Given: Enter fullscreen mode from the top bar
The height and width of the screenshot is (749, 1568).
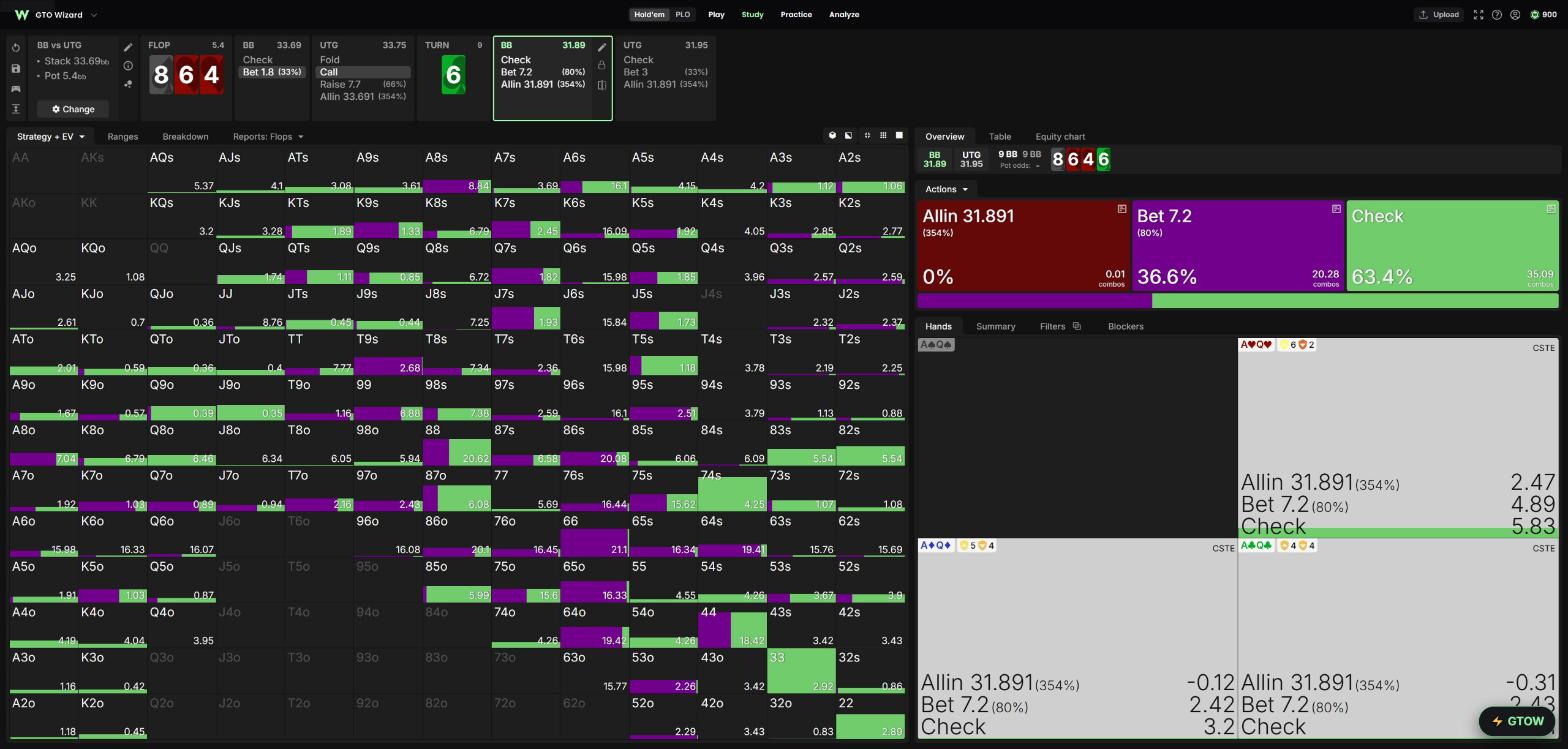Looking at the screenshot, I should tap(1478, 15).
